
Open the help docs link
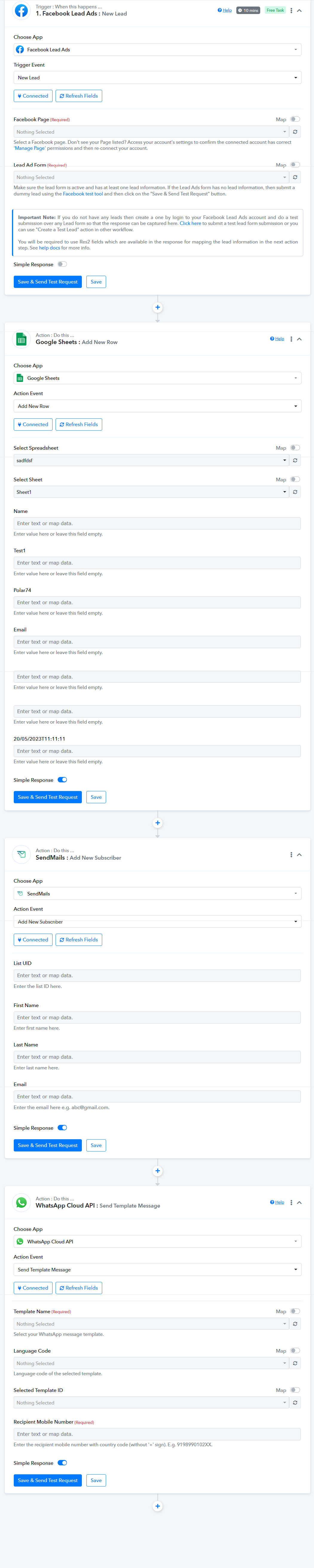tap(49, 248)
